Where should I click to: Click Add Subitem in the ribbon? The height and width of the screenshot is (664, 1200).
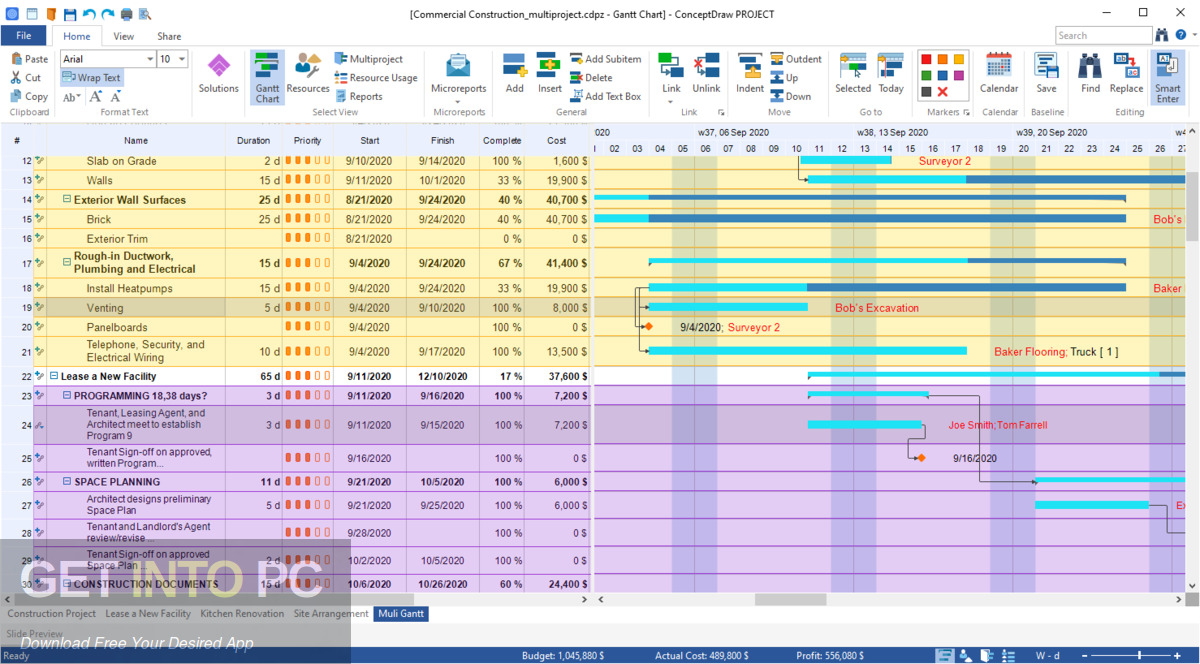pyautogui.click(x=606, y=59)
